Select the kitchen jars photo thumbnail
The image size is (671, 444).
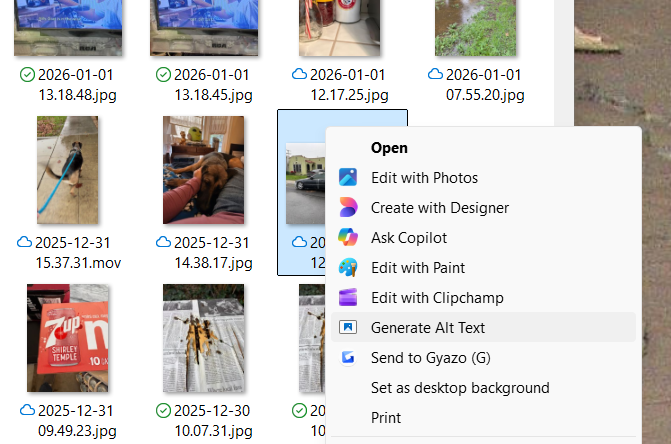339,28
